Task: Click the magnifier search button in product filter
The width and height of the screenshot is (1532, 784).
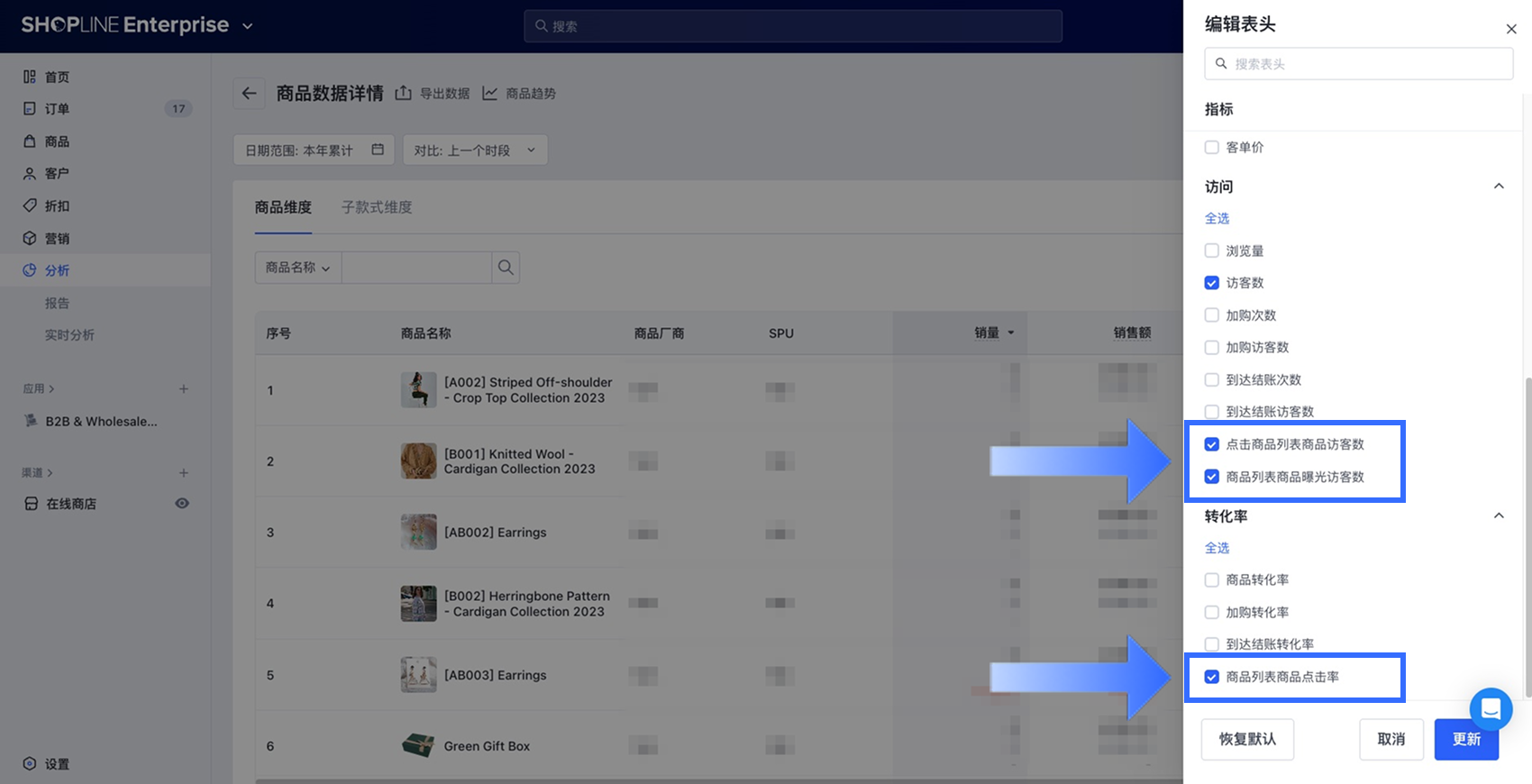Action: click(x=506, y=267)
